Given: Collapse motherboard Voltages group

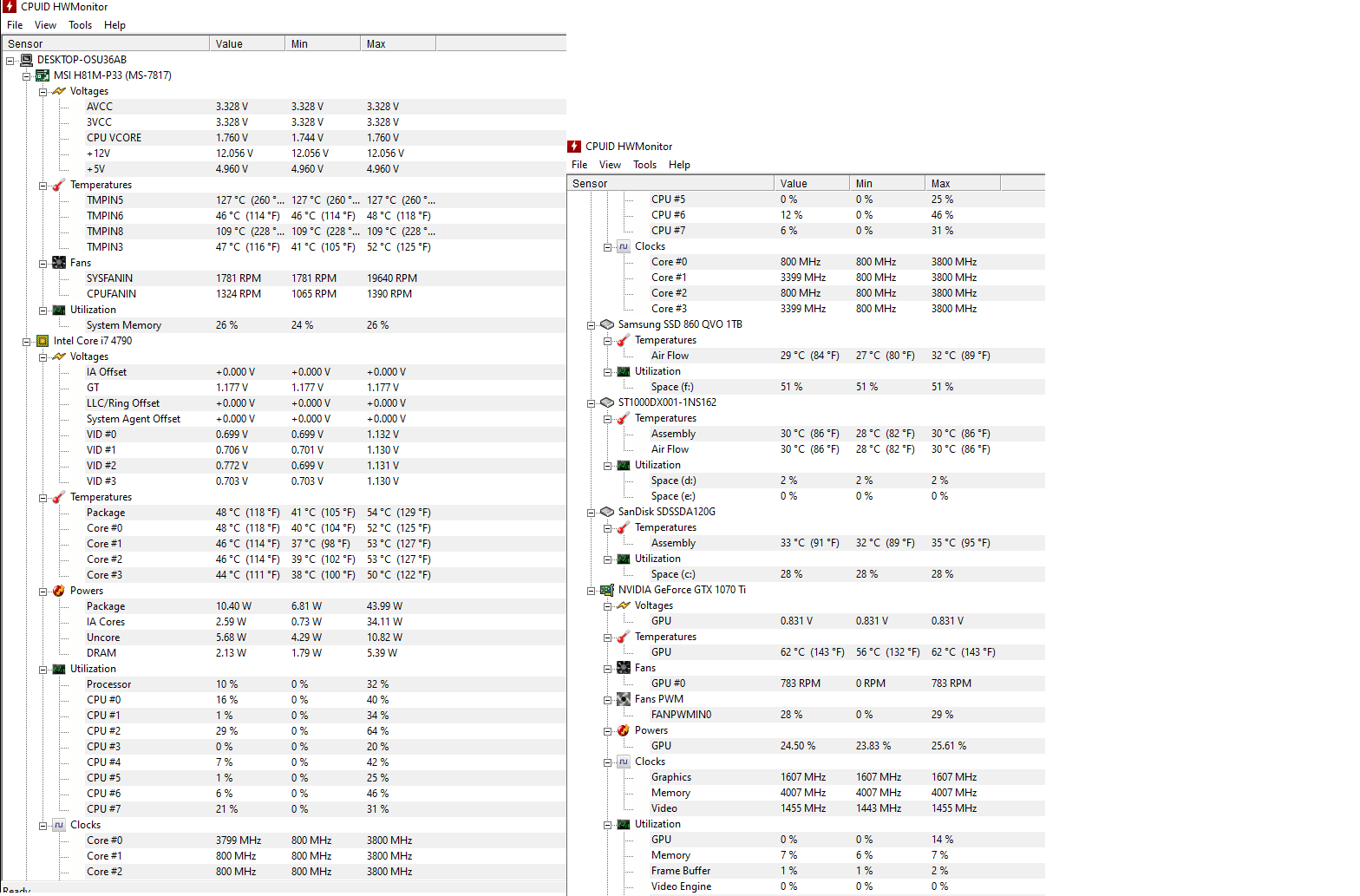Looking at the screenshot, I should coord(43,92).
